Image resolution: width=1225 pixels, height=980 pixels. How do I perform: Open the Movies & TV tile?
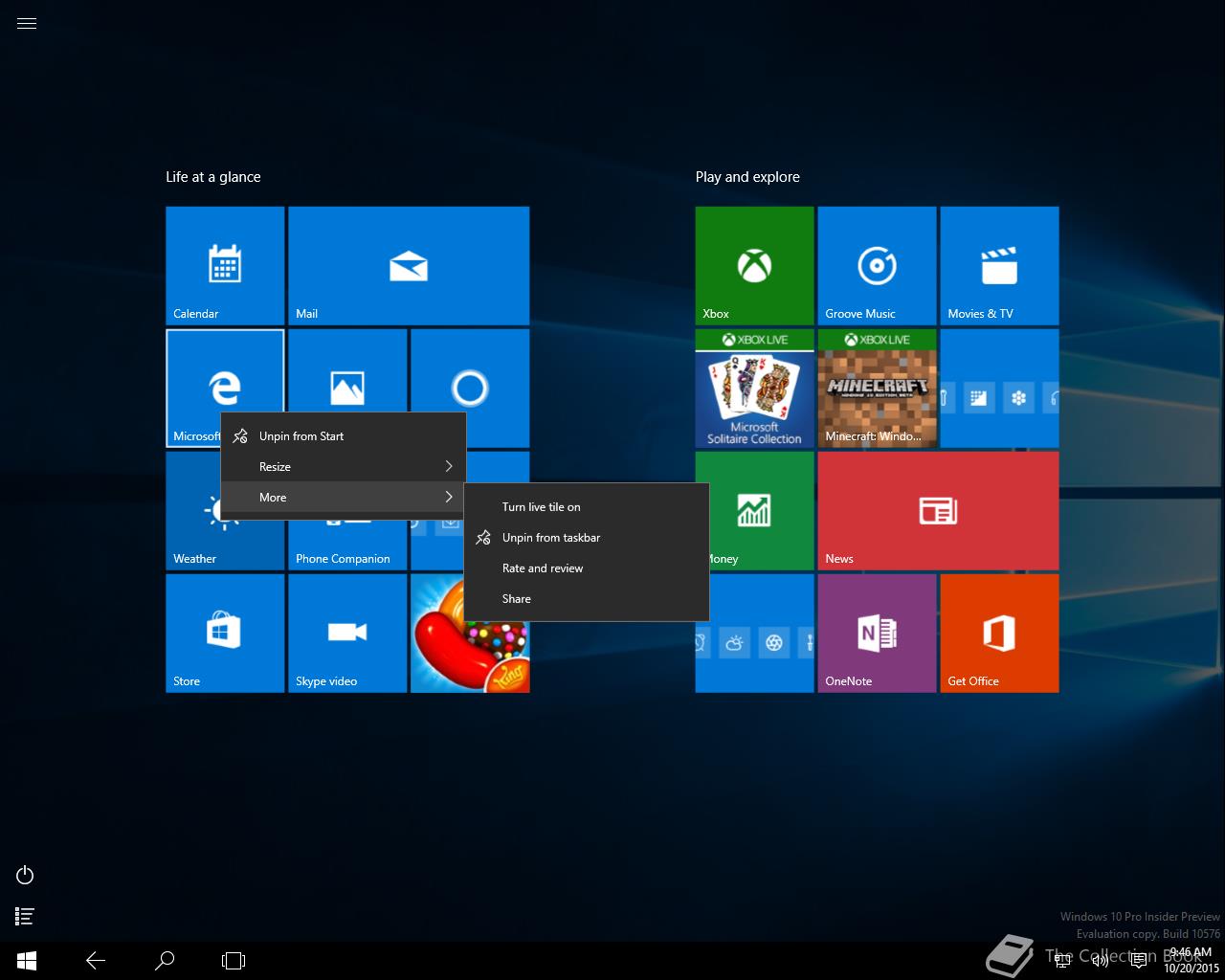[1000, 266]
